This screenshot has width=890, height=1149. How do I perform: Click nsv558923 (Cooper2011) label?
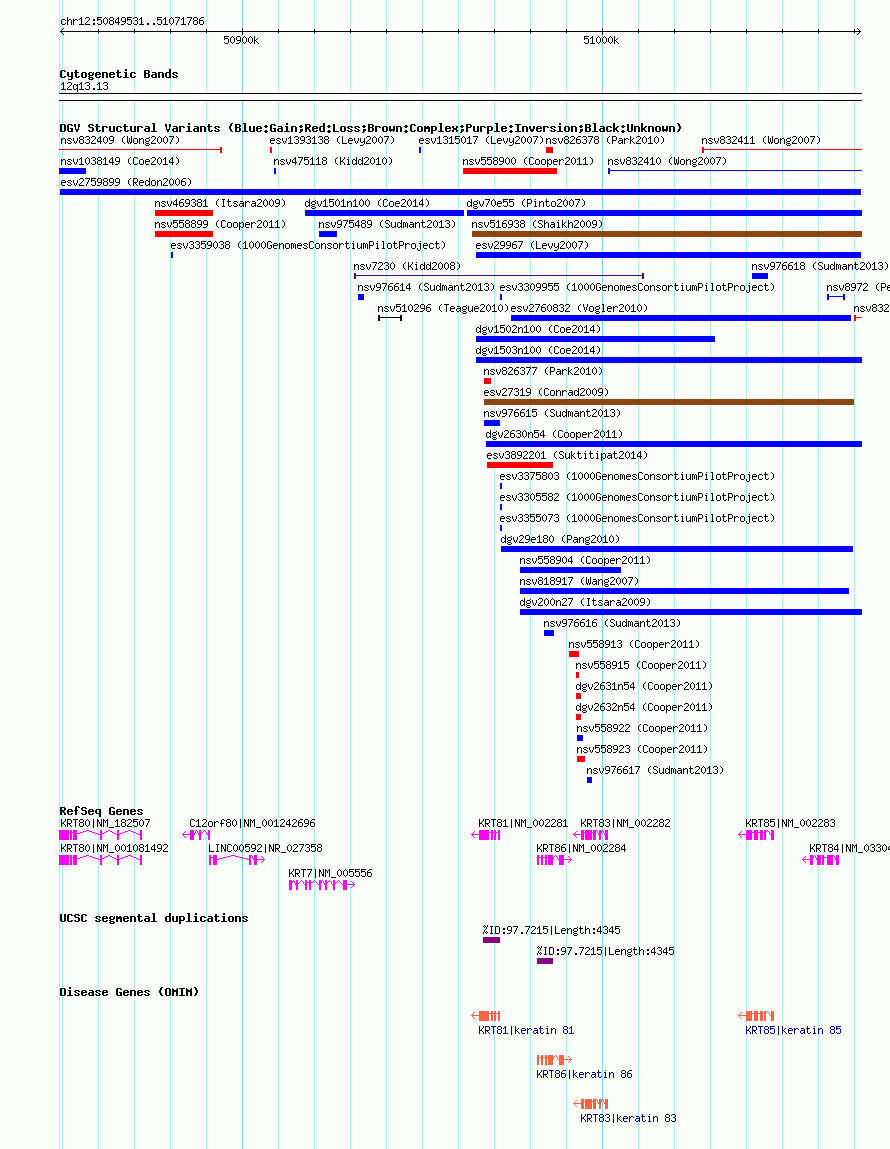[642, 750]
